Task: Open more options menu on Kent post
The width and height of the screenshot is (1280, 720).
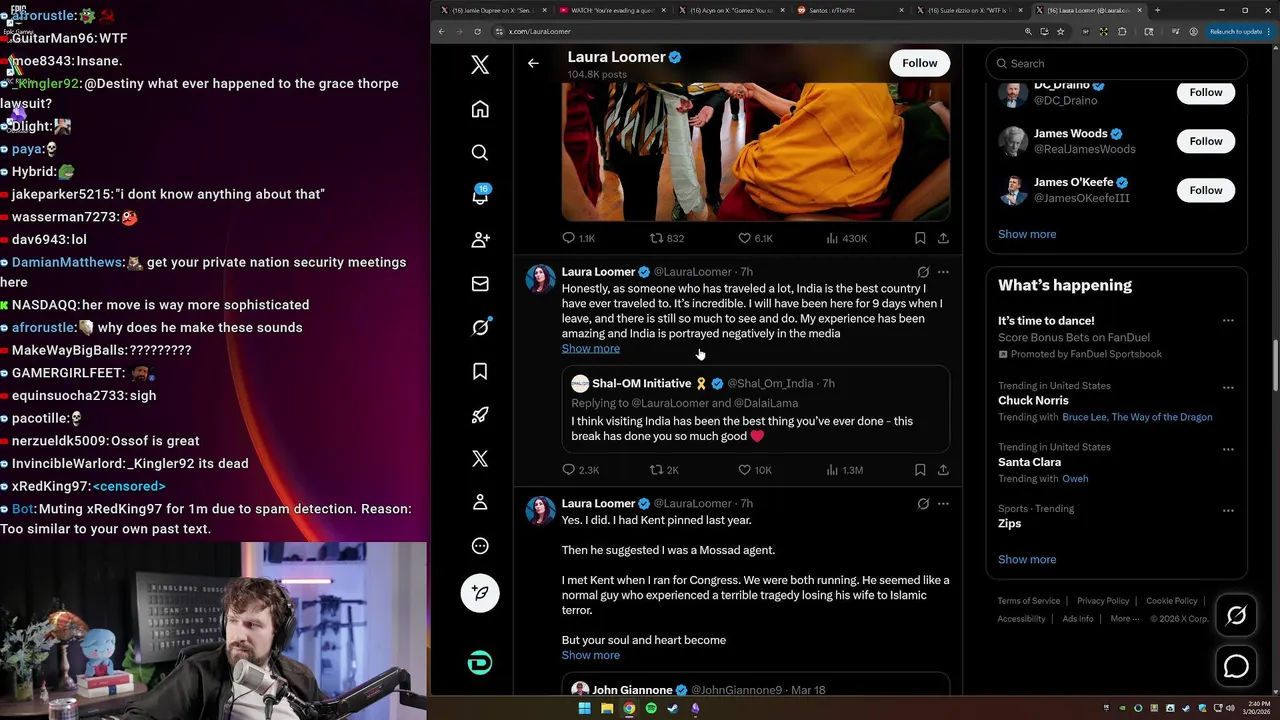Action: 943,504
